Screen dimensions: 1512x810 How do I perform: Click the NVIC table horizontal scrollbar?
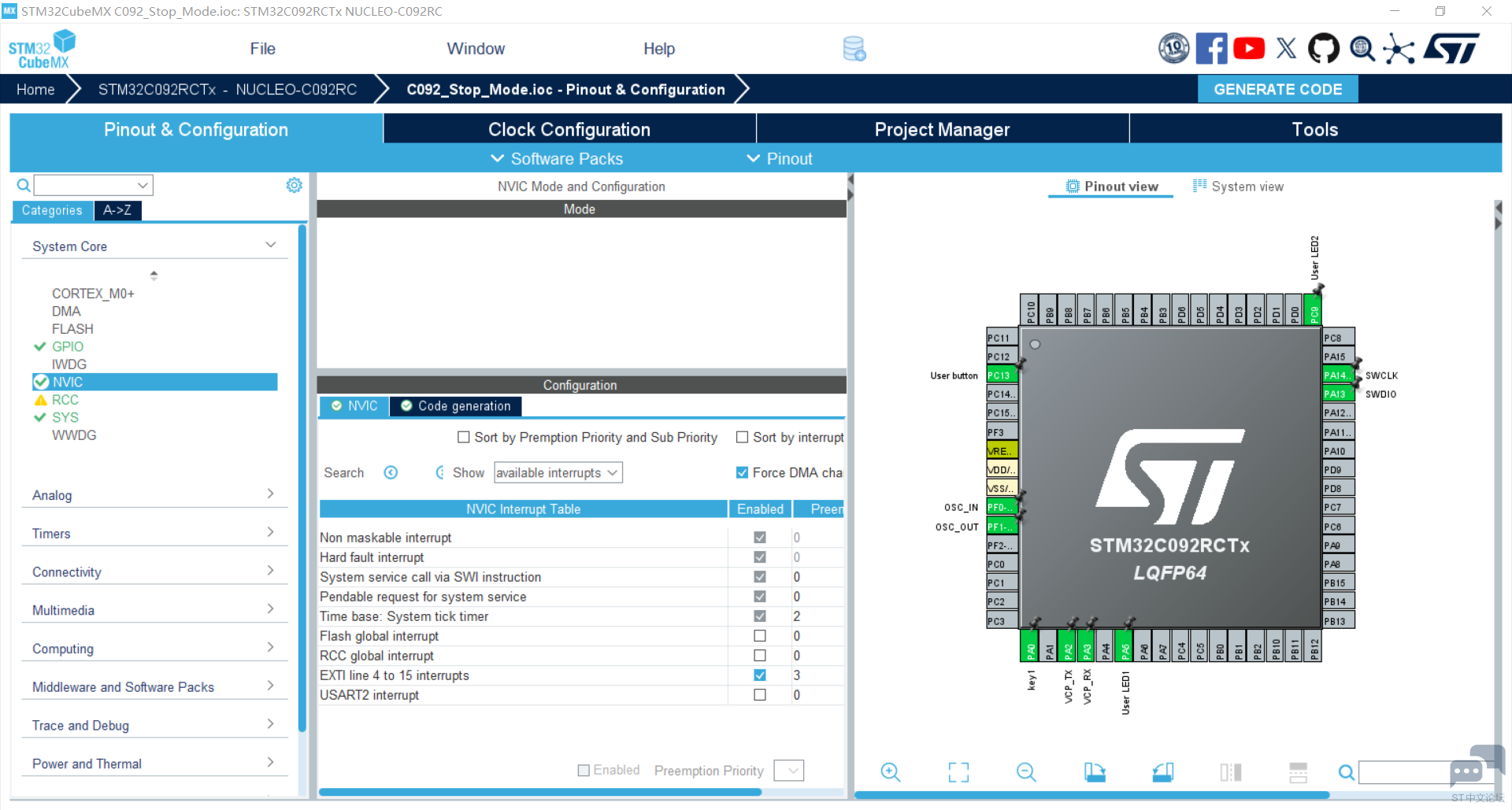tap(540, 792)
